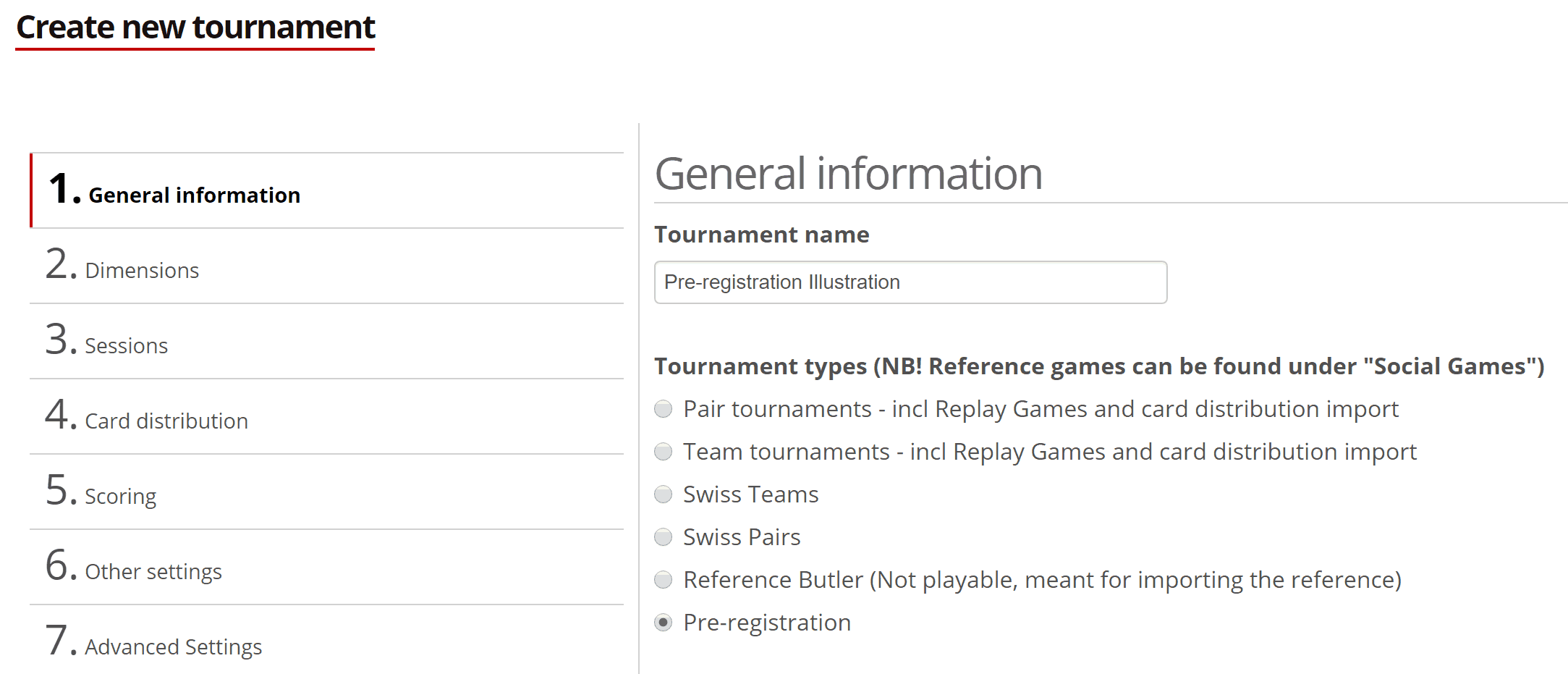Click the General information page heading
The image size is (1568, 674).
click(848, 174)
